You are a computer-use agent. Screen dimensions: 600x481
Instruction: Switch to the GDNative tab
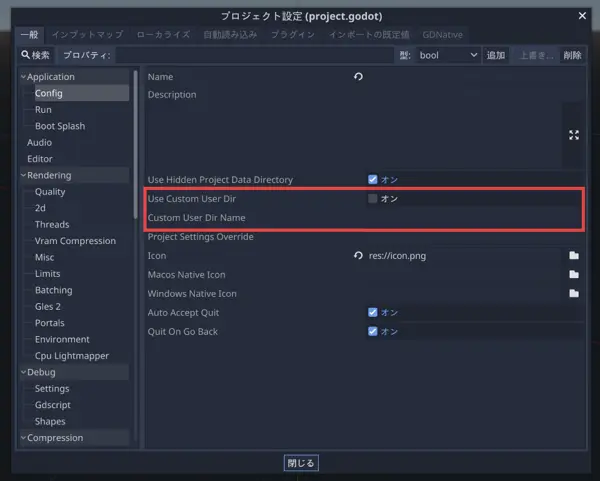(x=442, y=35)
